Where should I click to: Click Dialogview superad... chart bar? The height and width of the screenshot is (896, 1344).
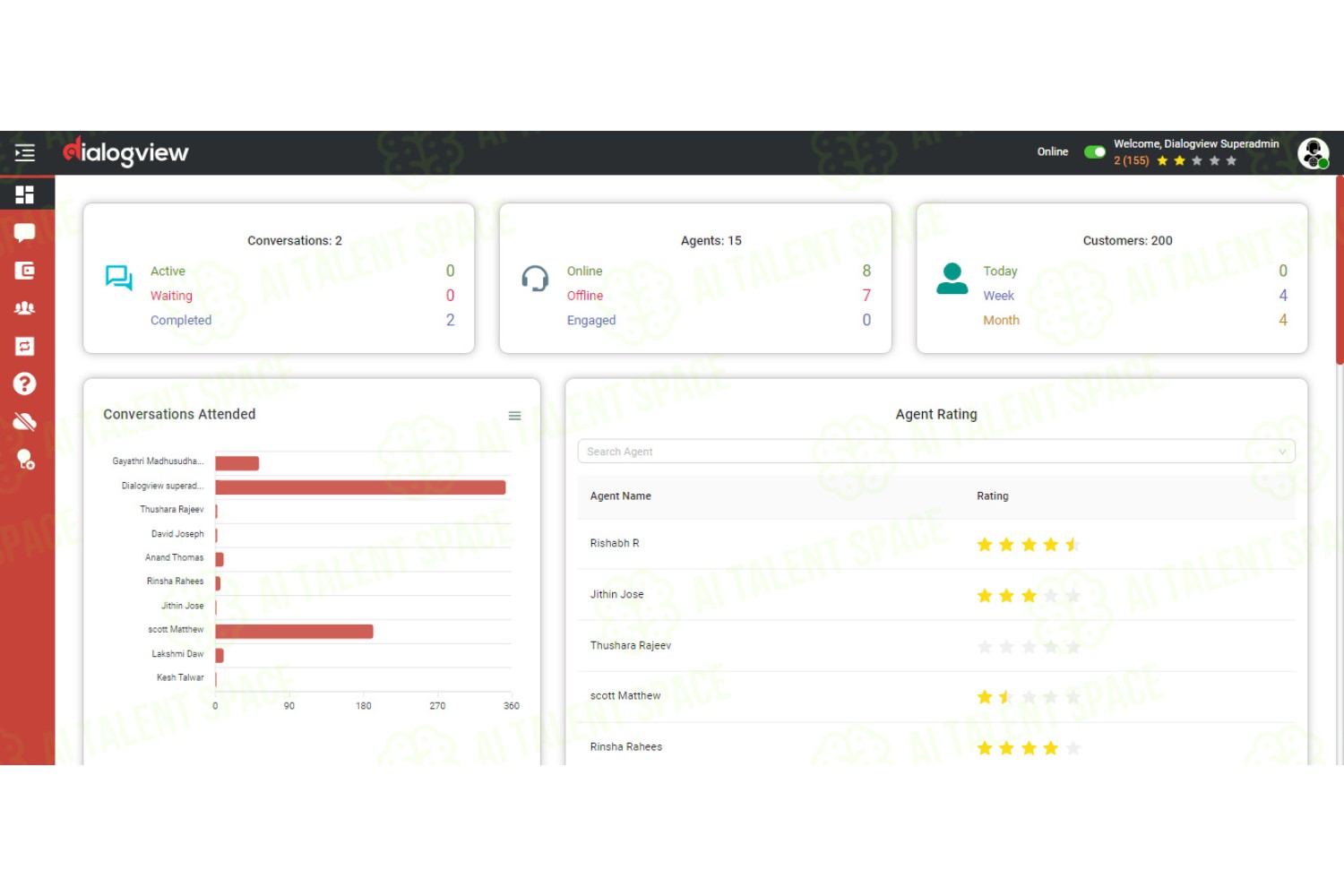(x=360, y=487)
